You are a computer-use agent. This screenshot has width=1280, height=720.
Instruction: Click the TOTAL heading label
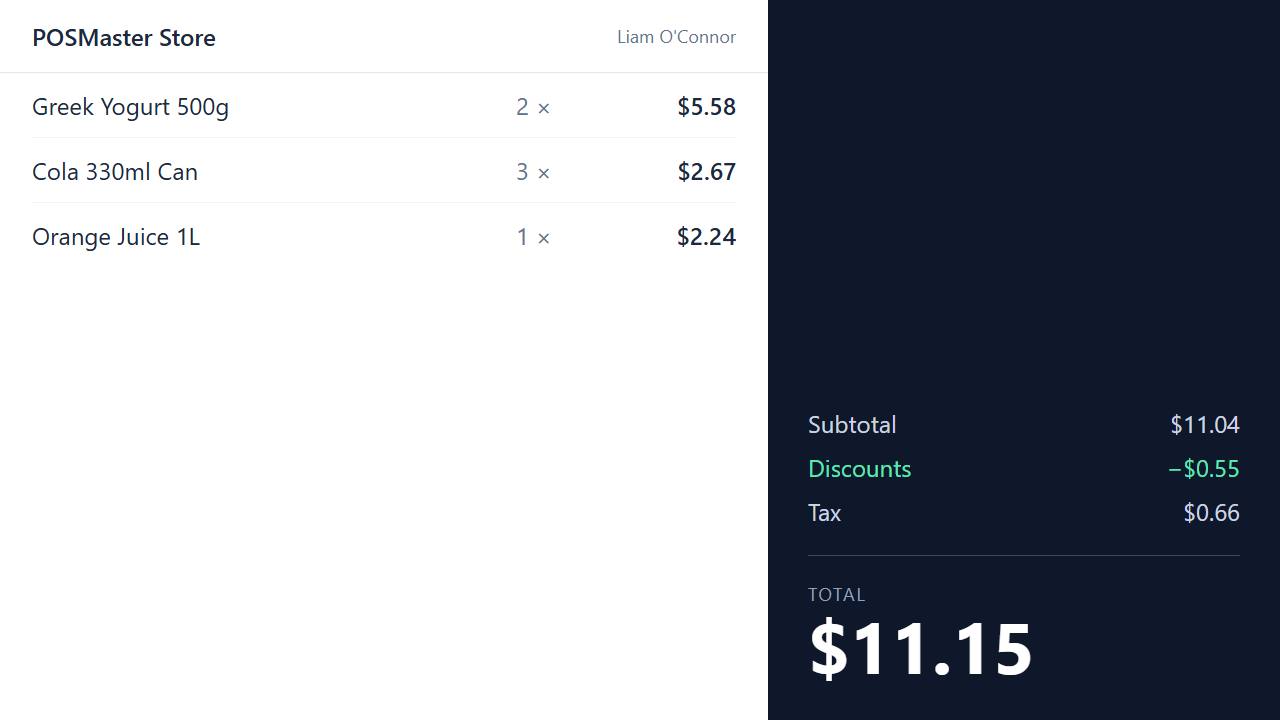(x=836, y=595)
